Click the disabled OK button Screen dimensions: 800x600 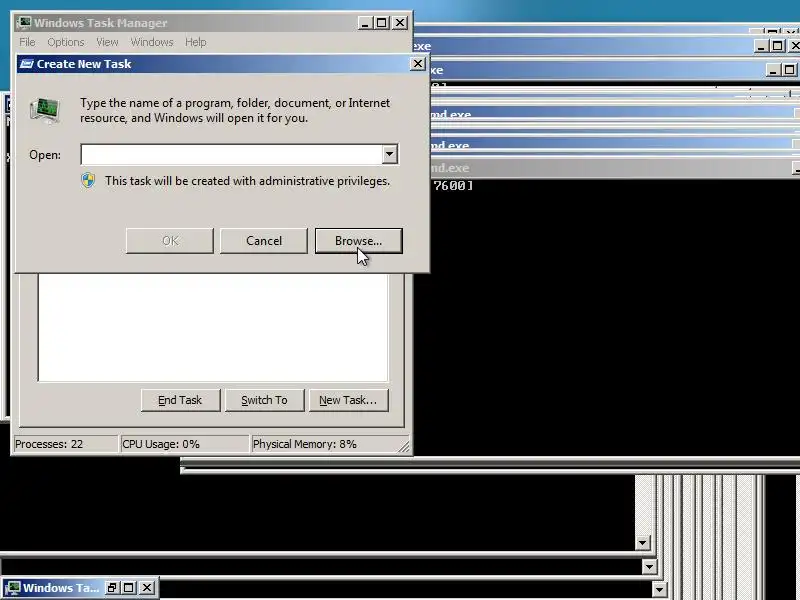click(170, 241)
